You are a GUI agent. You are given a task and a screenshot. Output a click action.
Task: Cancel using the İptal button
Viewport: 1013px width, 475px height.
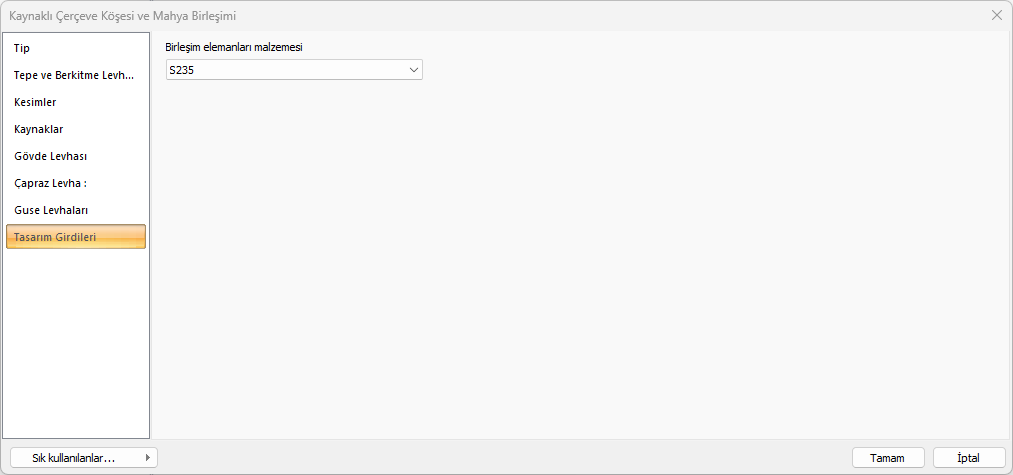pos(968,457)
